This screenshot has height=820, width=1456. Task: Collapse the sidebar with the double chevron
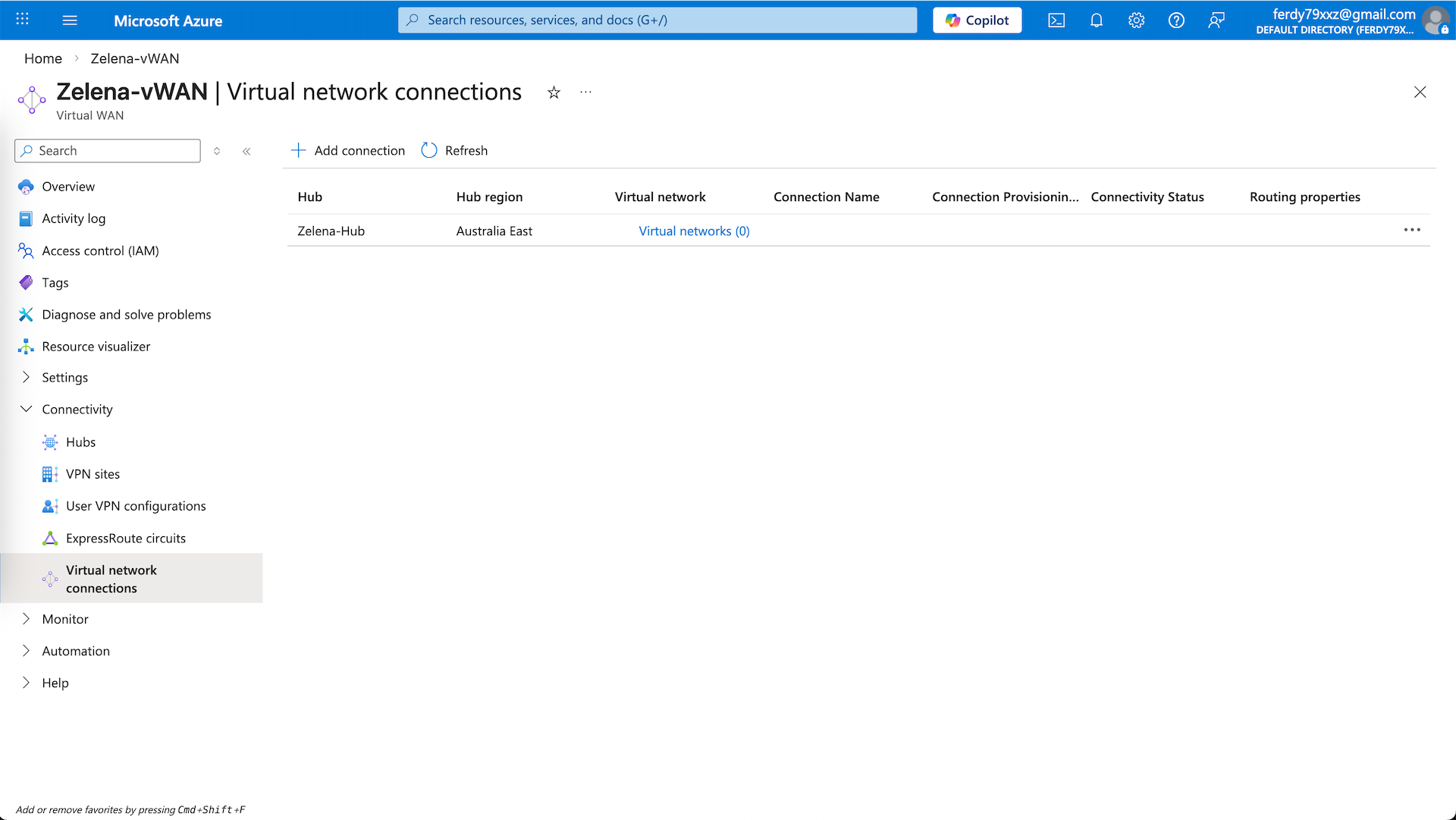(246, 151)
